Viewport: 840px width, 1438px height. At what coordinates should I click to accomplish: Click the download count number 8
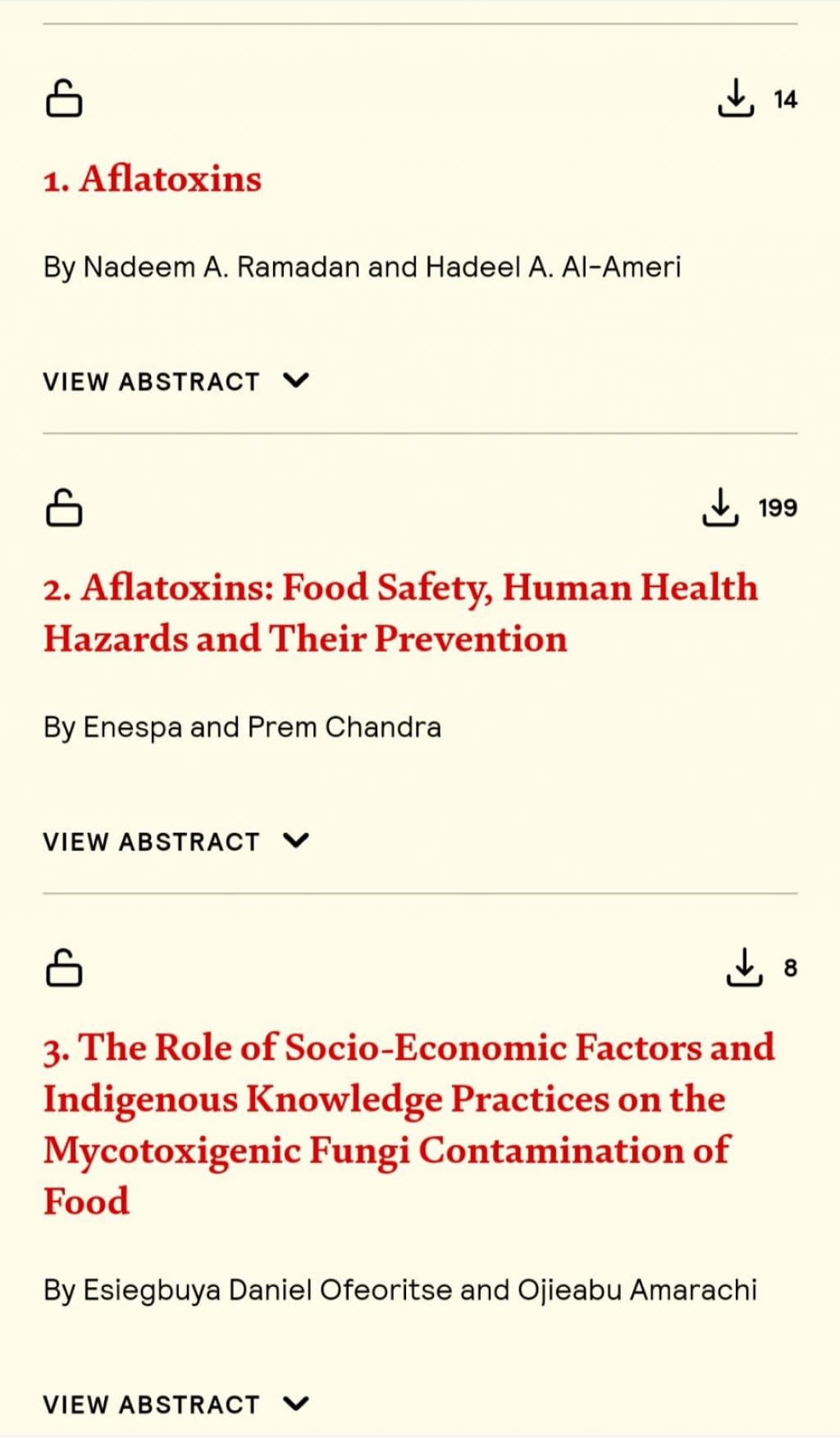click(x=790, y=969)
